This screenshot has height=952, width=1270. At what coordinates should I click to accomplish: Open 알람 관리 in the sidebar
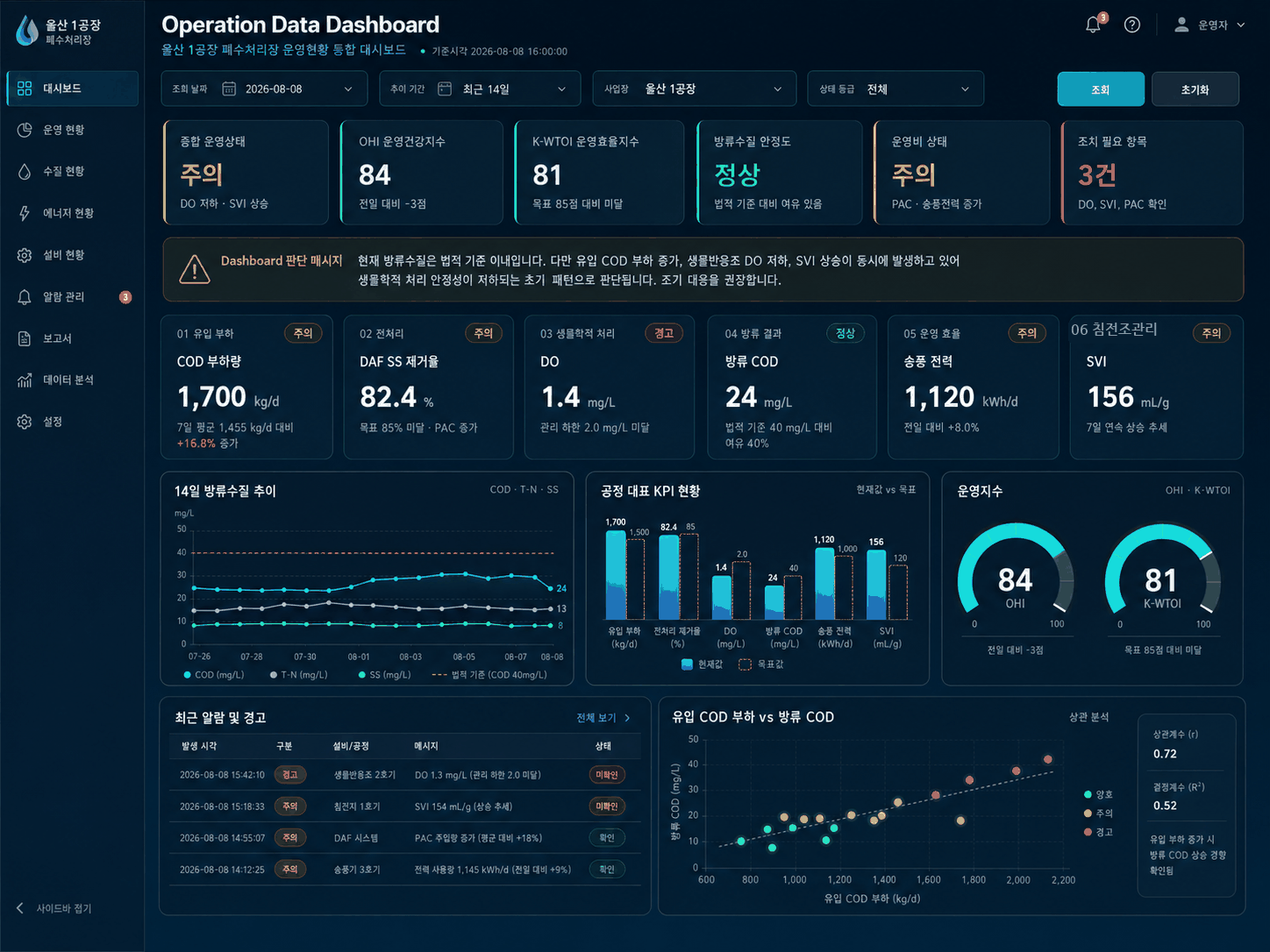pyautogui.click(x=72, y=297)
